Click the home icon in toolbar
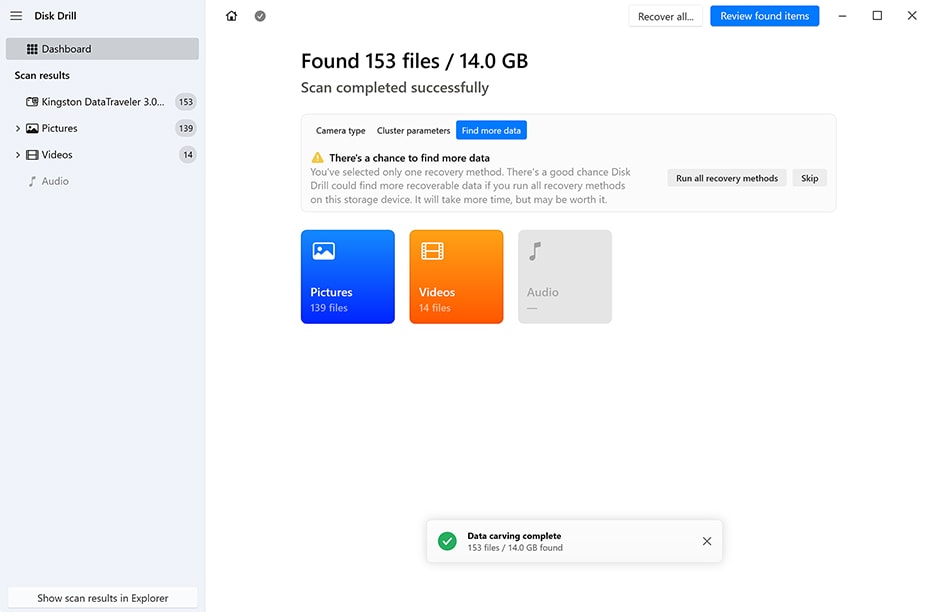This screenshot has width=928, height=612. [x=232, y=16]
